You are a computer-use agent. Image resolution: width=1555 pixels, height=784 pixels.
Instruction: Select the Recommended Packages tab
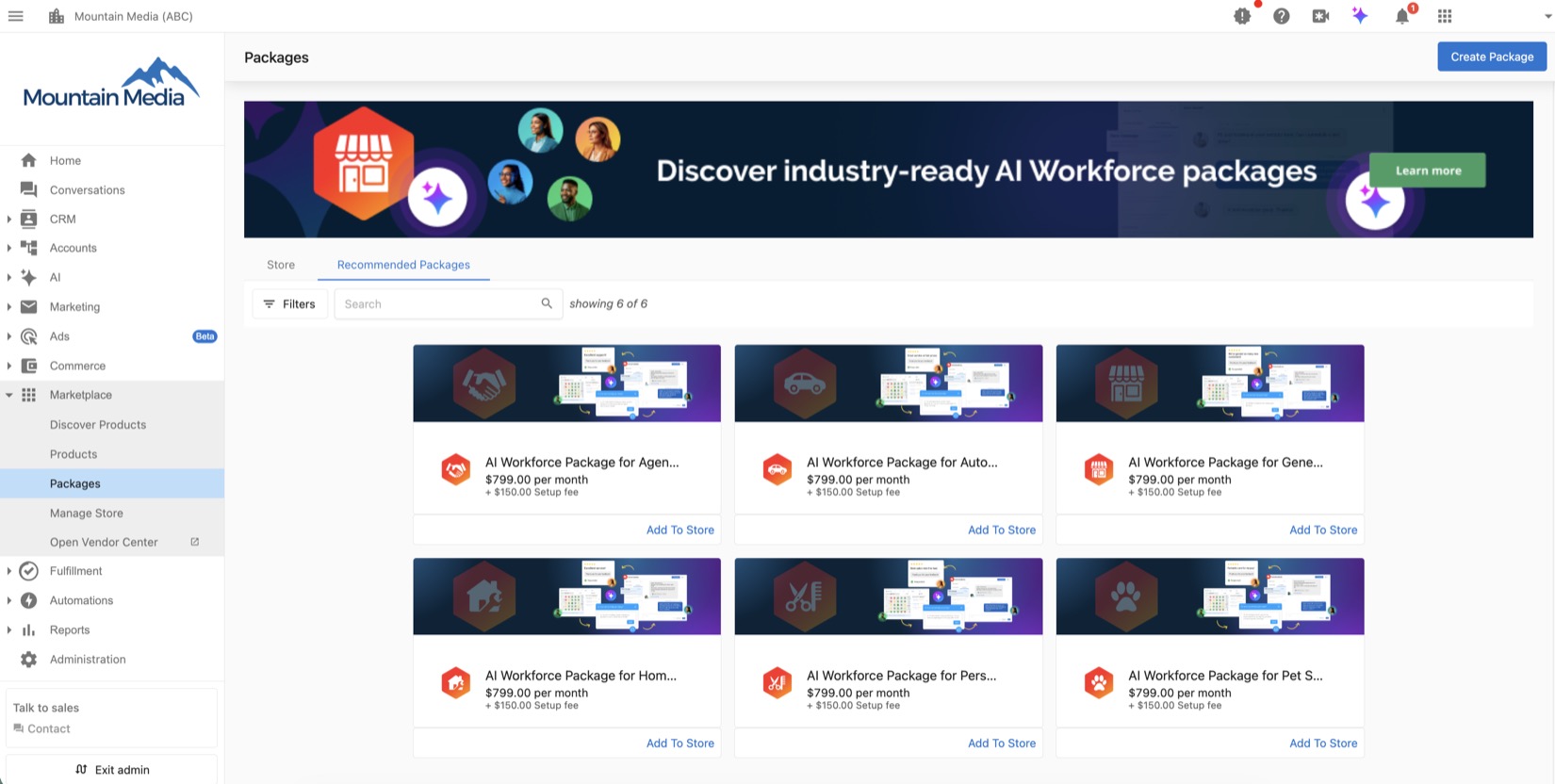(x=403, y=265)
